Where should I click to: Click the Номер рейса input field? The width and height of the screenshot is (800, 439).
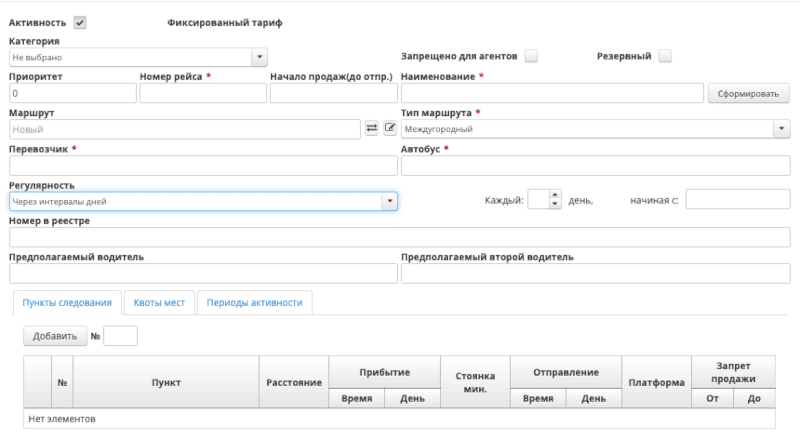pyautogui.click(x=203, y=93)
